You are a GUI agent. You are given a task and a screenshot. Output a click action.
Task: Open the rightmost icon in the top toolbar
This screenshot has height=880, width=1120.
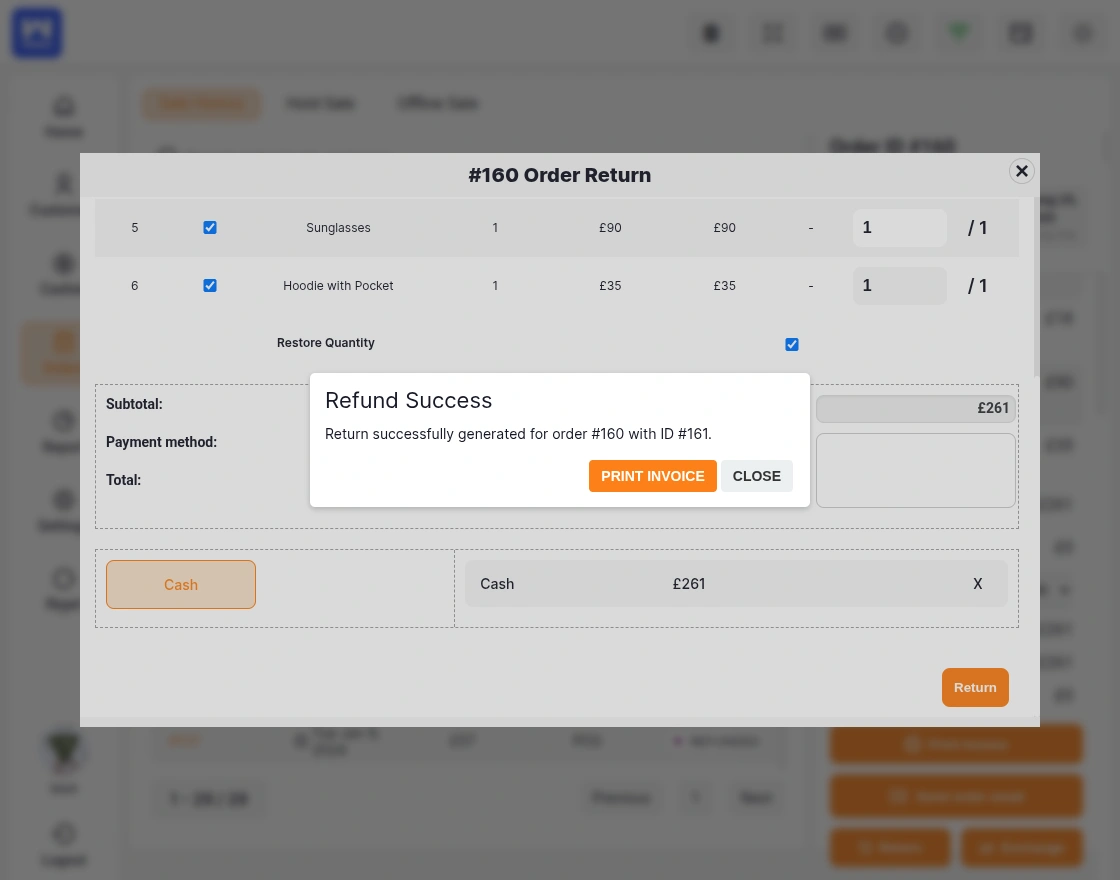[x=1082, y=33]
